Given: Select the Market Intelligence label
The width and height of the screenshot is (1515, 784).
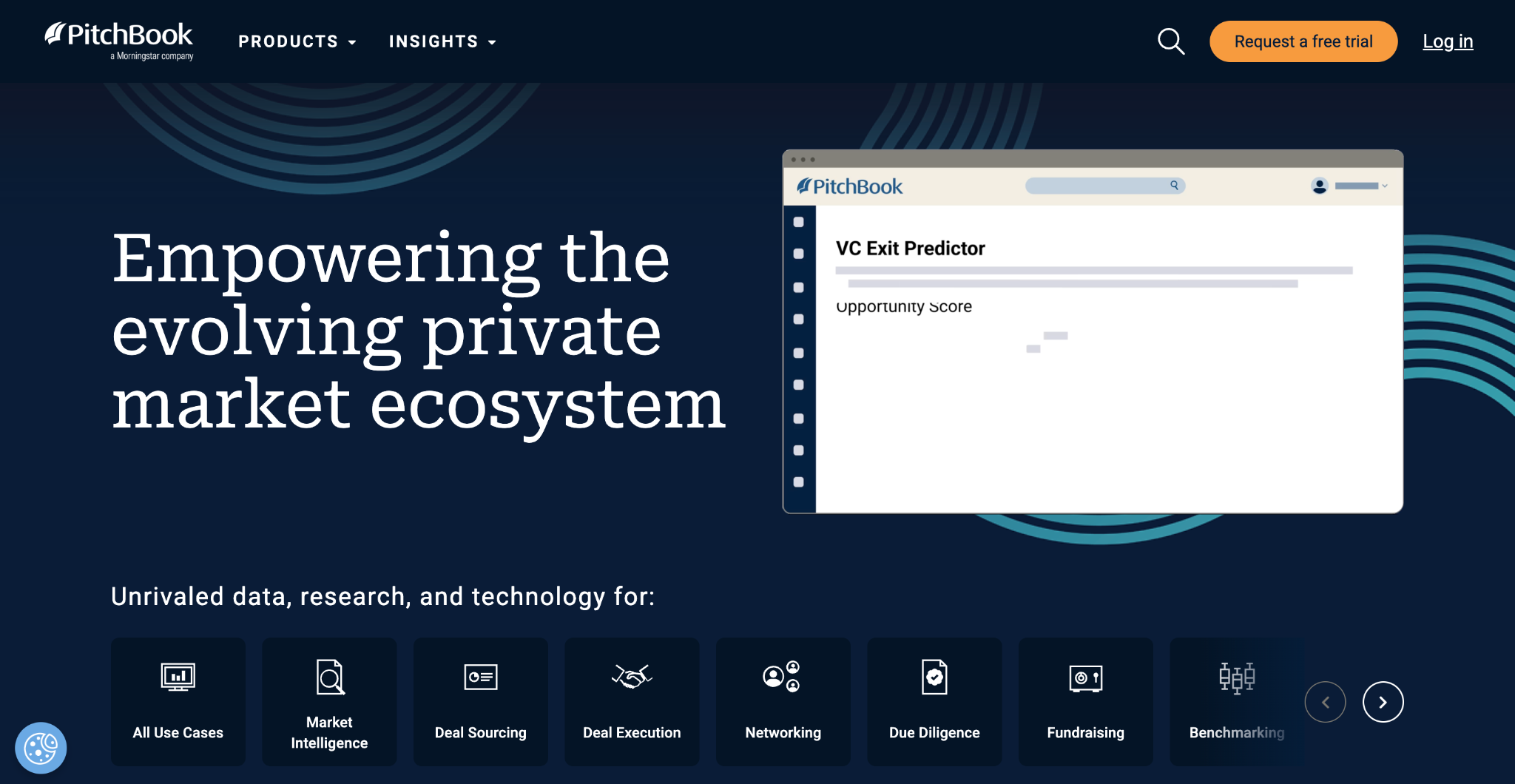Looking at the screenshot, I should click(x=329, y=732).
